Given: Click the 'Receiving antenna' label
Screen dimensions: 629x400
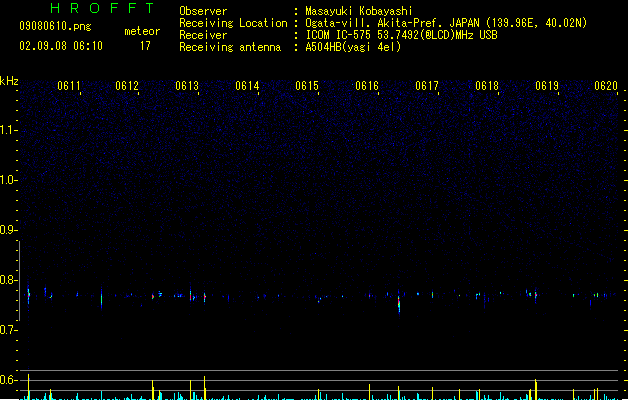Looking at the screenshot, I should (230, 47).
